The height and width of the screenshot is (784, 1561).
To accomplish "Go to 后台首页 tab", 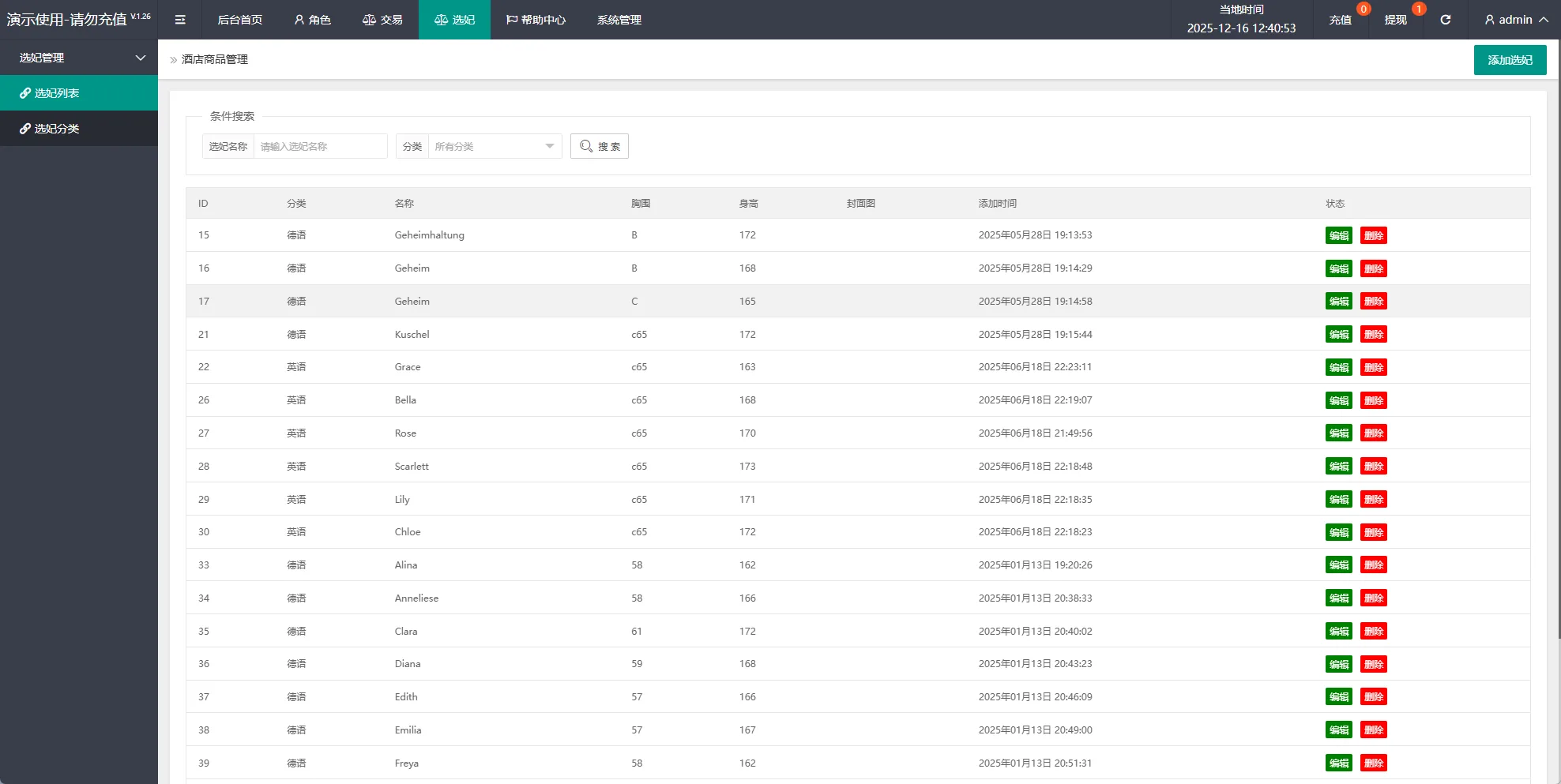I will coord(239,20).
